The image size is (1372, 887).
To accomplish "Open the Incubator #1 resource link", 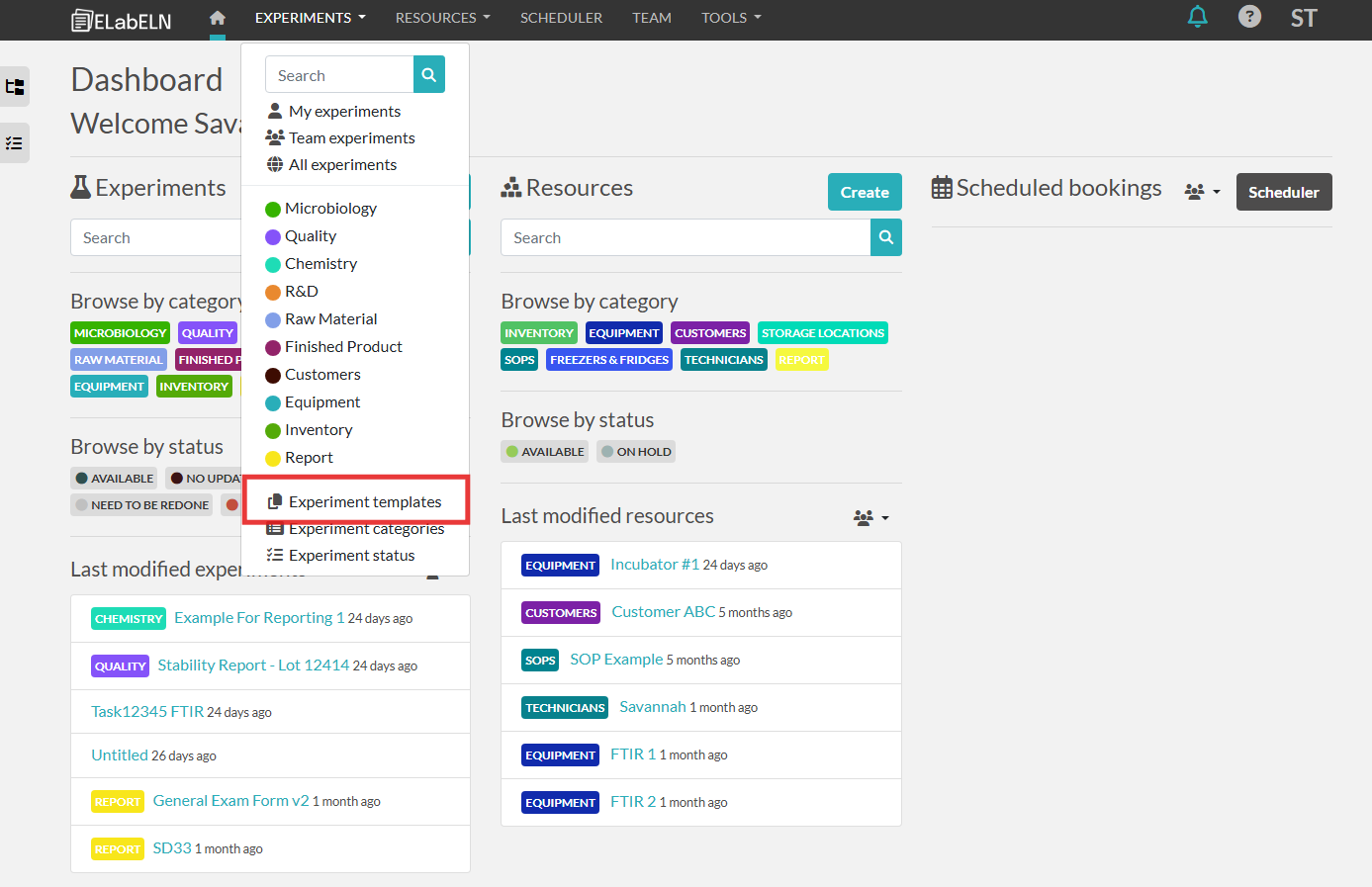I will (x=654, y=565).
